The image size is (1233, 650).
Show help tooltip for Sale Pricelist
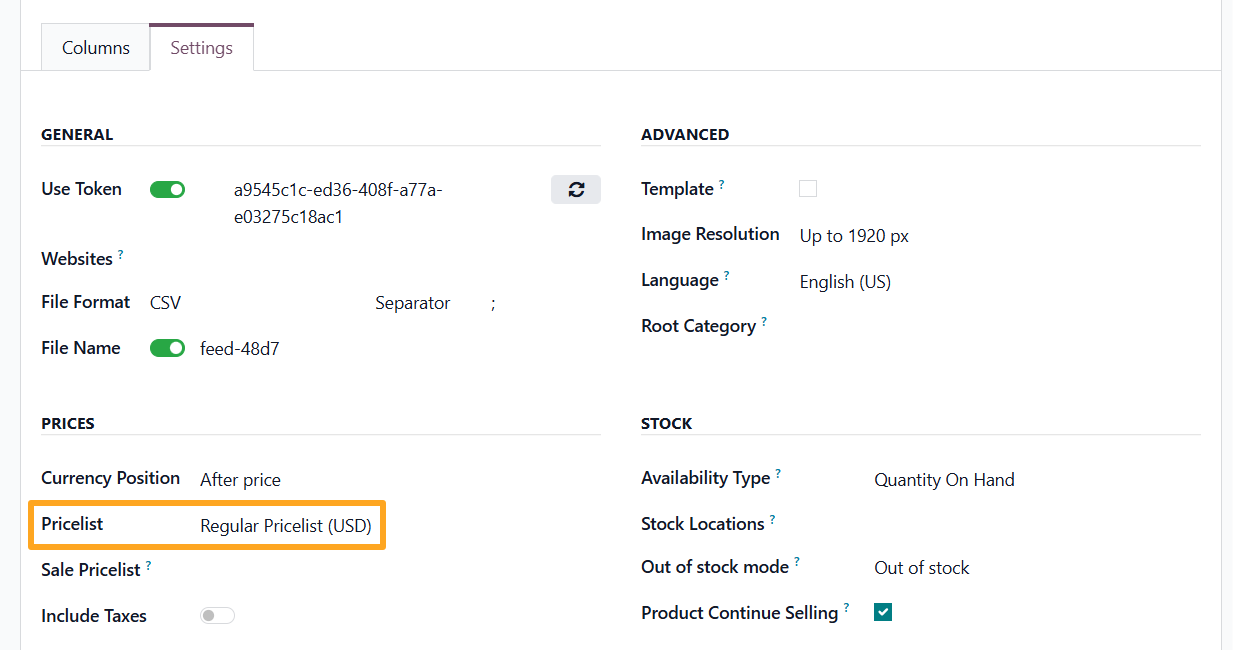(149, 566)
